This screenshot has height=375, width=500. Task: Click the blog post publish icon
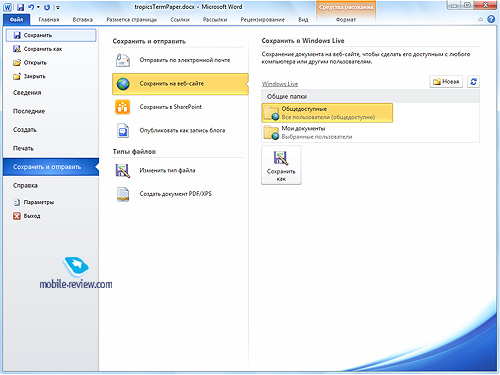click(123, 131)
